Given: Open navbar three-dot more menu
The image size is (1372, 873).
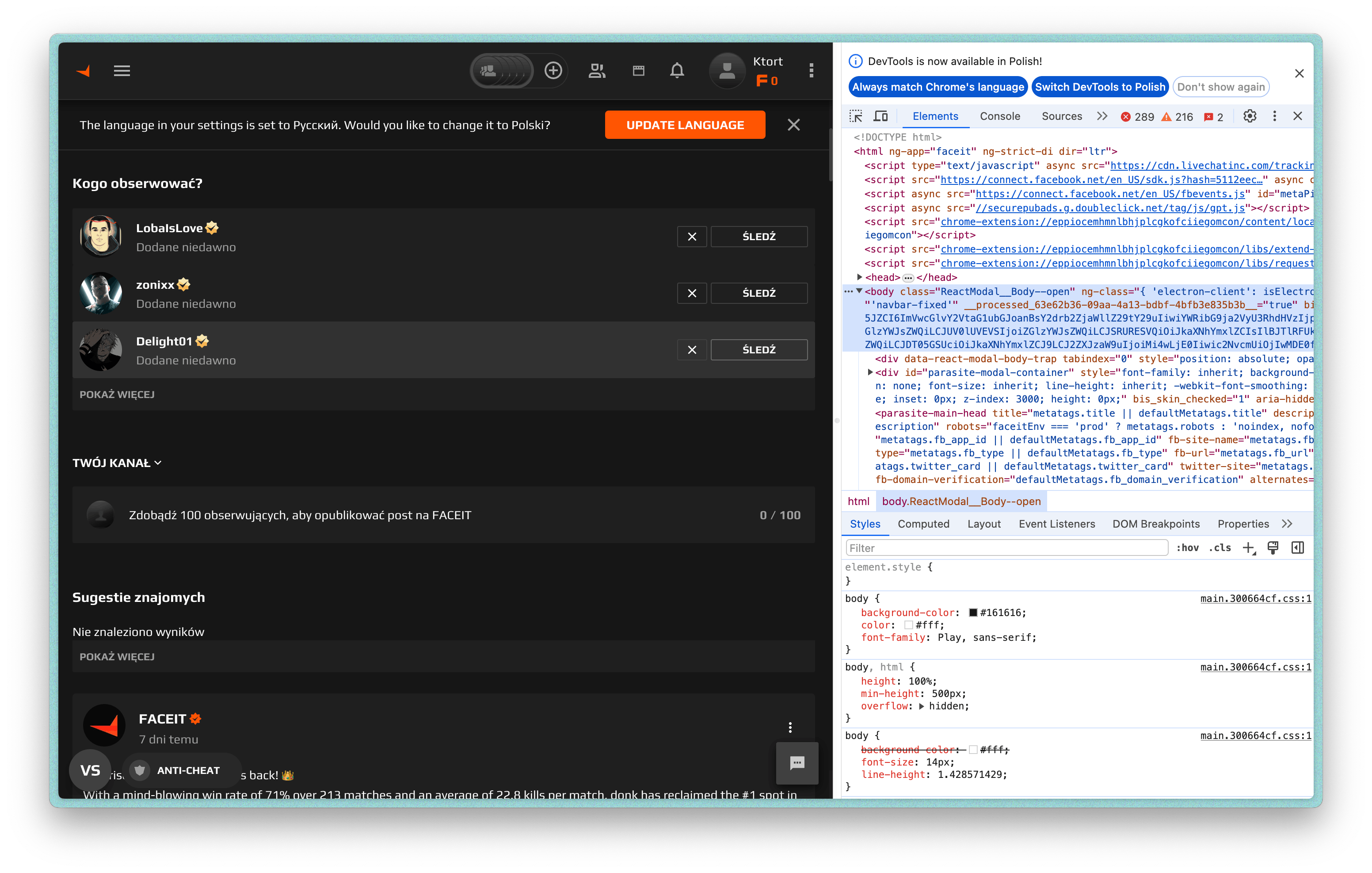Looking at the screenshot, I should (812, 71).
